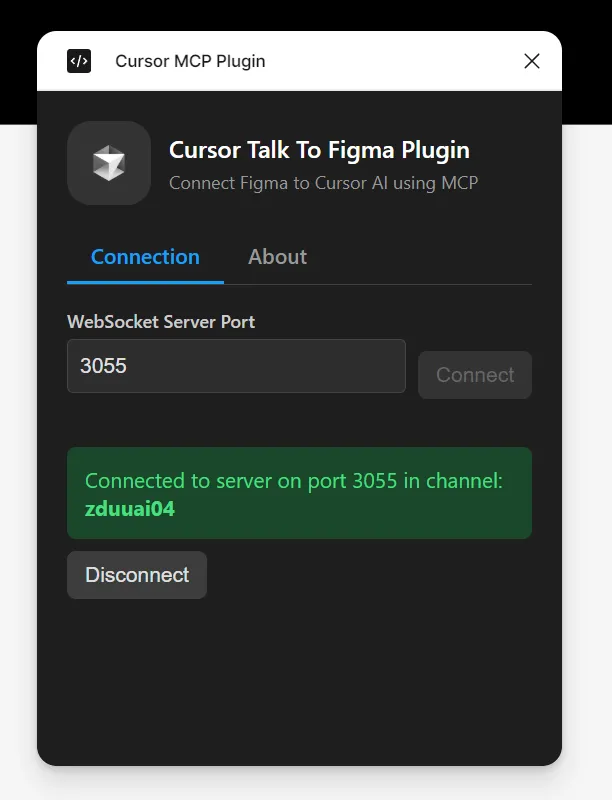Click the Connected to server status message
This screenshot has height=800, width=612.
pyautogui.click(x=299, y=493)
